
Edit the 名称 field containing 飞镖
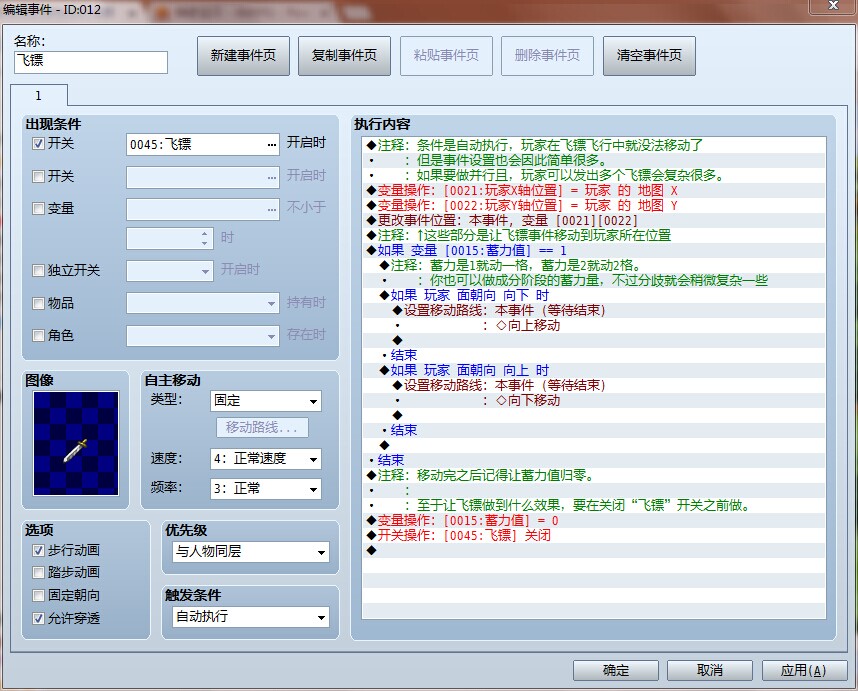tap(91, 62)
